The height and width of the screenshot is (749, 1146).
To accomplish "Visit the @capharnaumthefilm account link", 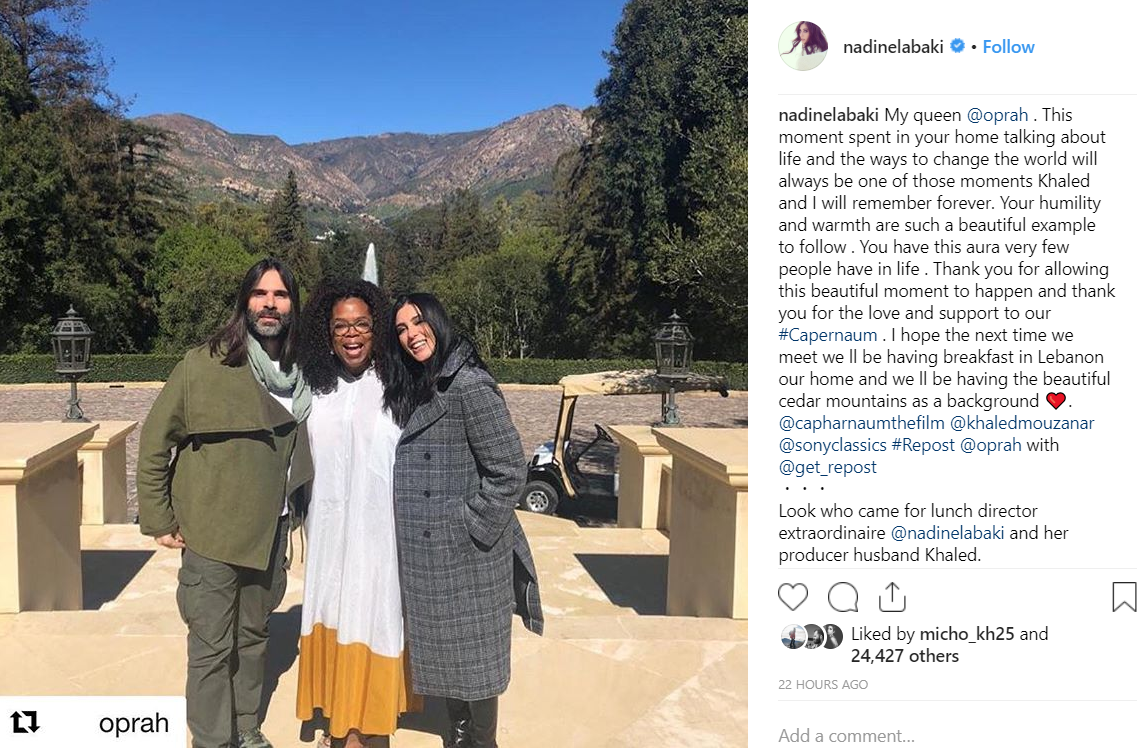I will (861, 423).
